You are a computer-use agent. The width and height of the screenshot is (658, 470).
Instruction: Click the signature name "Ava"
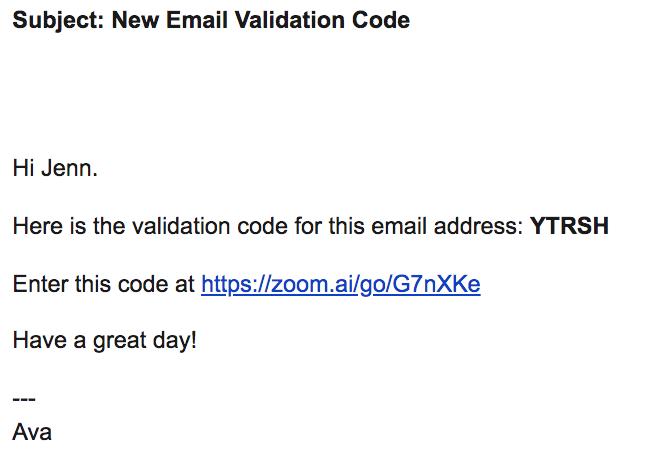click(x=32, y=433)
